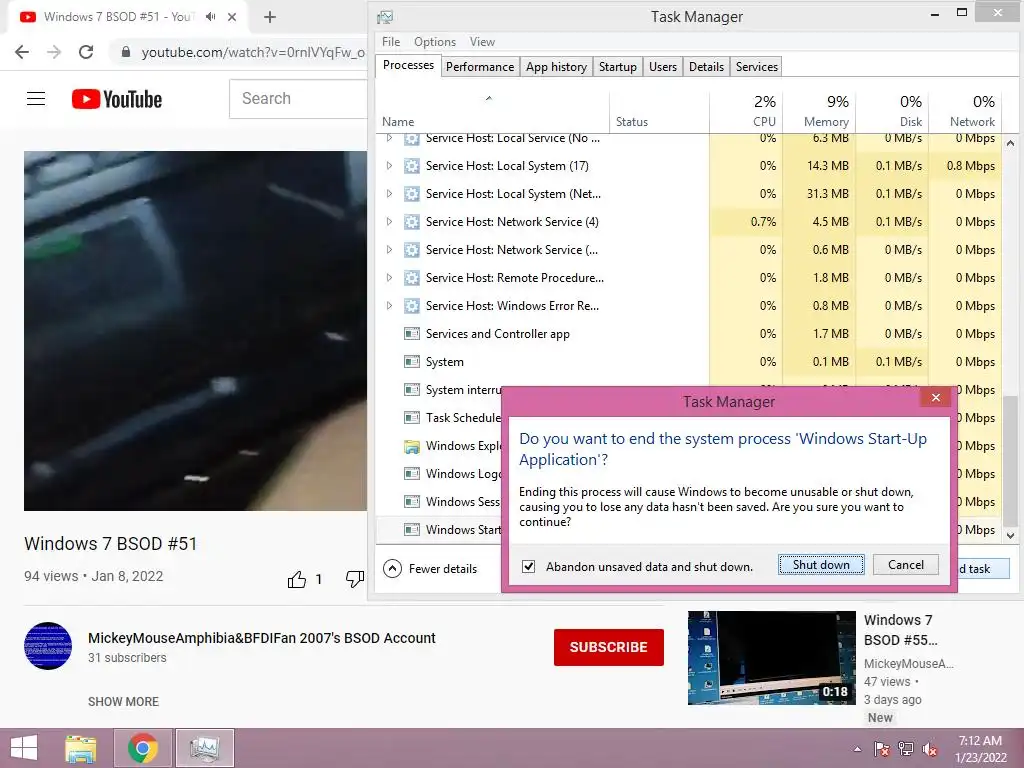Sort processes by Memory column
Image resolution: width=1024 pixels, height=768 pixels.
(820, 112)
